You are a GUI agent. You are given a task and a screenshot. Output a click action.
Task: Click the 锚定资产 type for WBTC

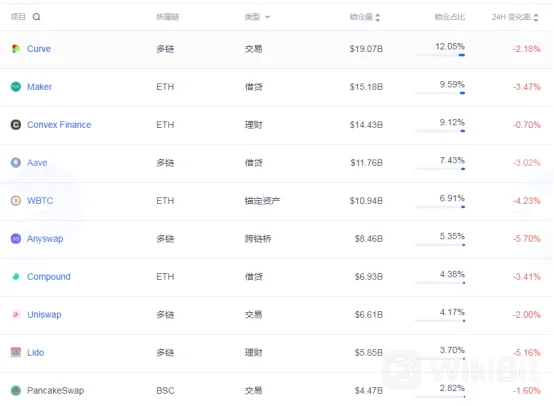(x=262, y=201)
